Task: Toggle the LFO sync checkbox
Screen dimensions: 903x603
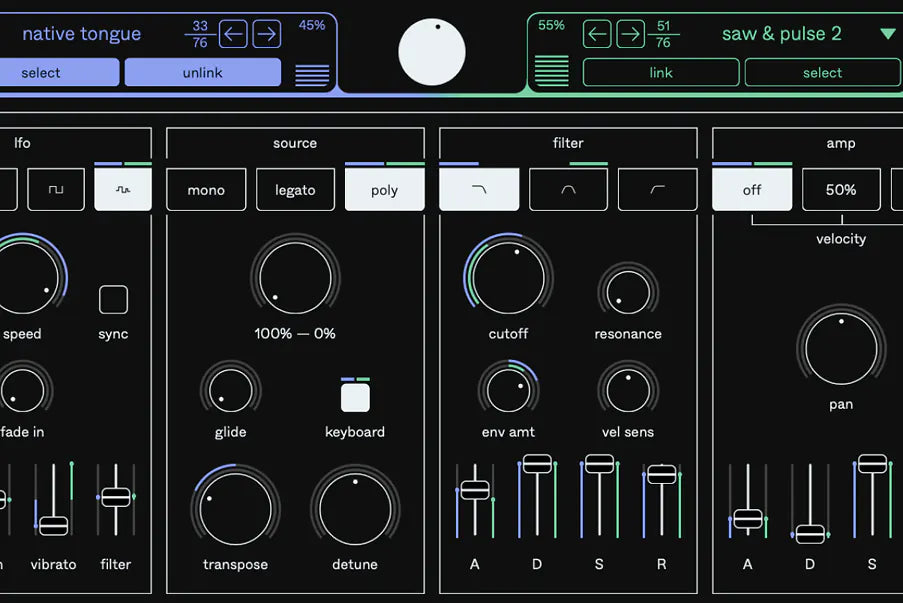Action: click(113, 300)
